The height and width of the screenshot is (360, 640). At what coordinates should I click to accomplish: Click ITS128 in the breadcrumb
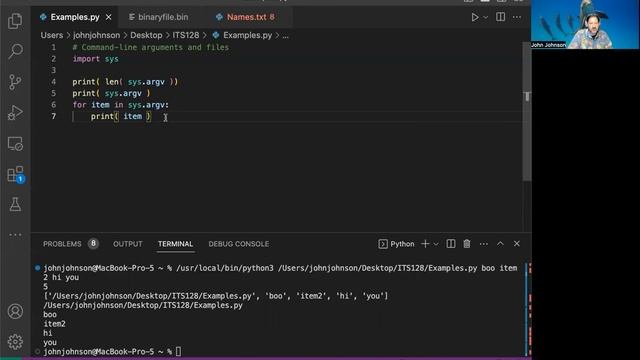tap(186, 36)
